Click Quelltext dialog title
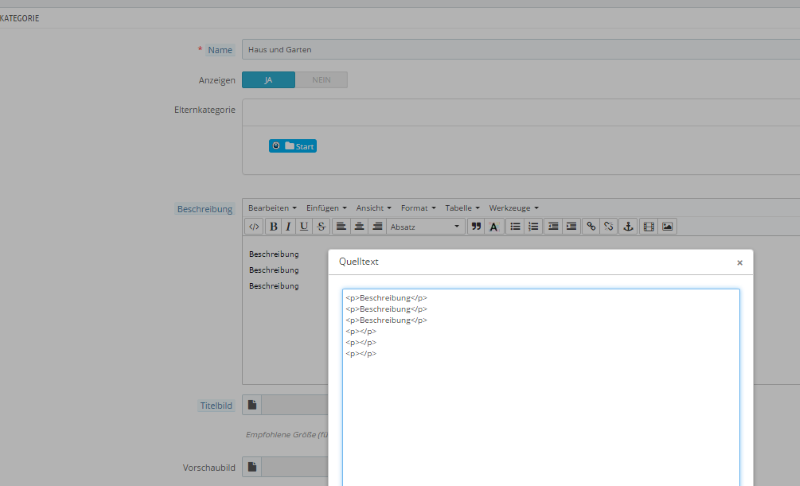This screenshot has width=800, height=486. pyautogui.click(x=359, y=262)
